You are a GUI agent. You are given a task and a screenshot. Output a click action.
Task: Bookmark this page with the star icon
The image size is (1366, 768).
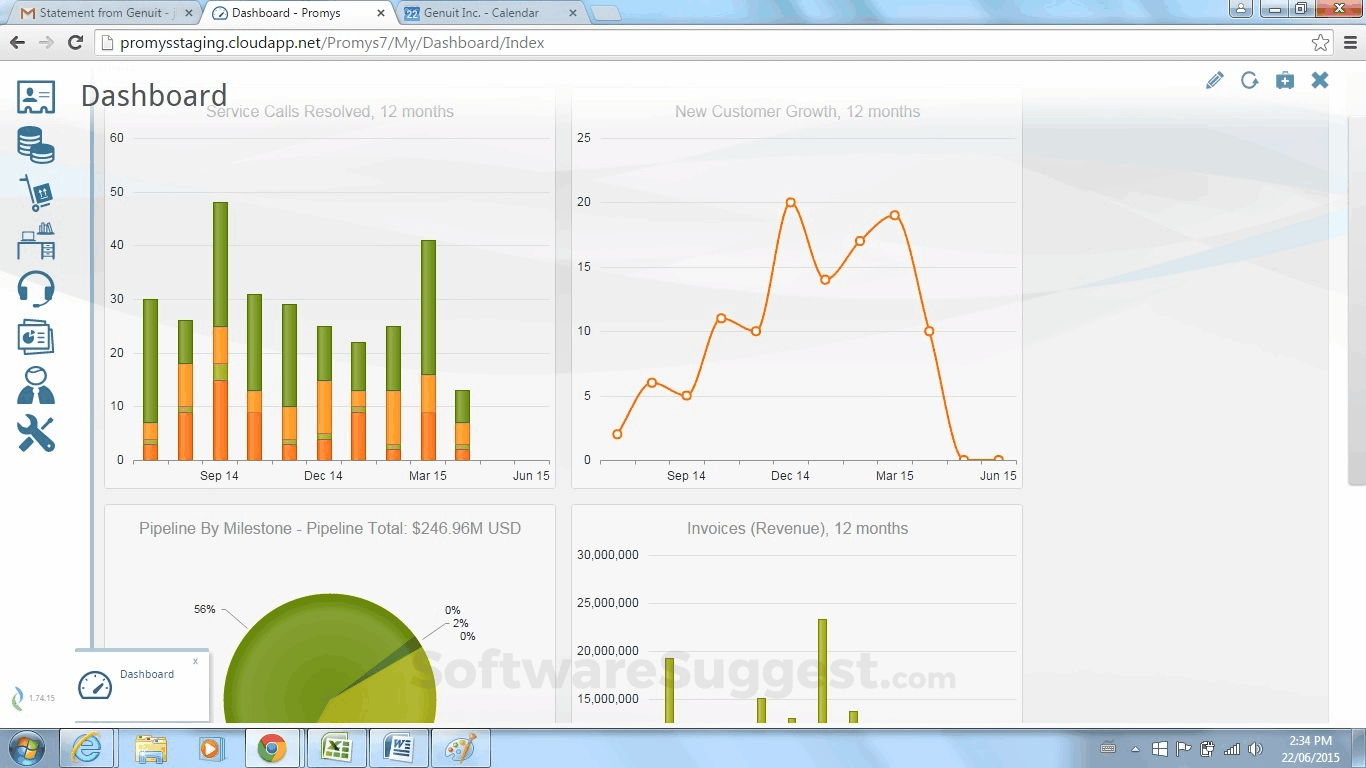[x=1321, y=43]
